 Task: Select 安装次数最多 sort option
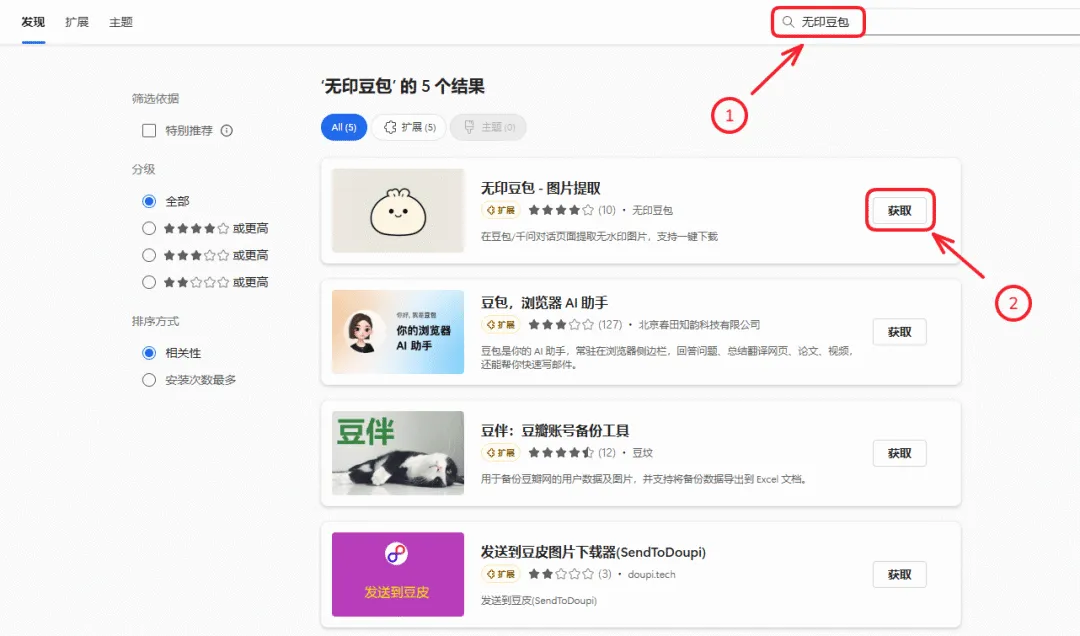(x=149, y=380)
